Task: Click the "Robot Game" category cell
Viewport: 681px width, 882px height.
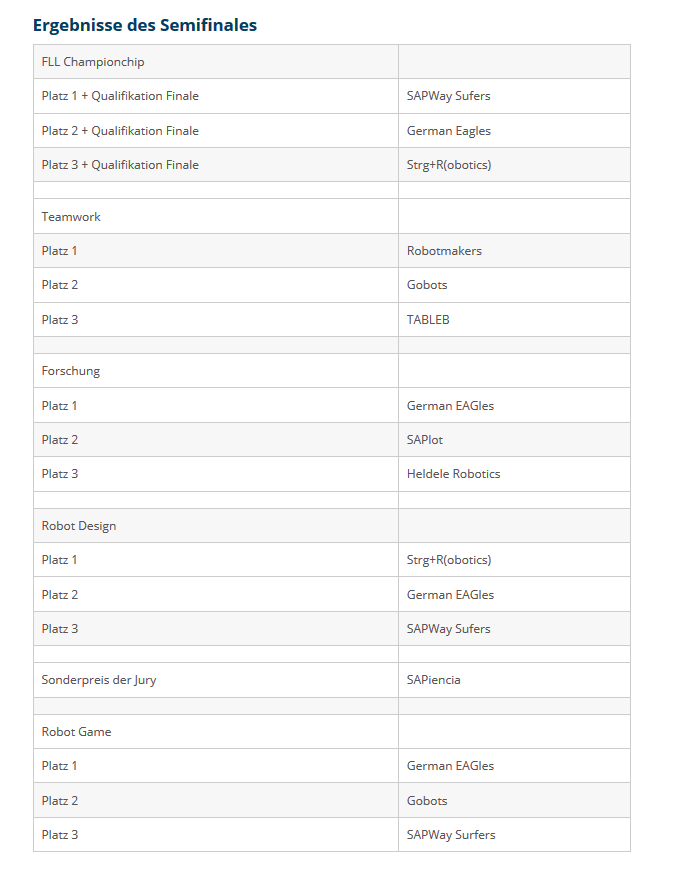Action: [x=76, y=732]
